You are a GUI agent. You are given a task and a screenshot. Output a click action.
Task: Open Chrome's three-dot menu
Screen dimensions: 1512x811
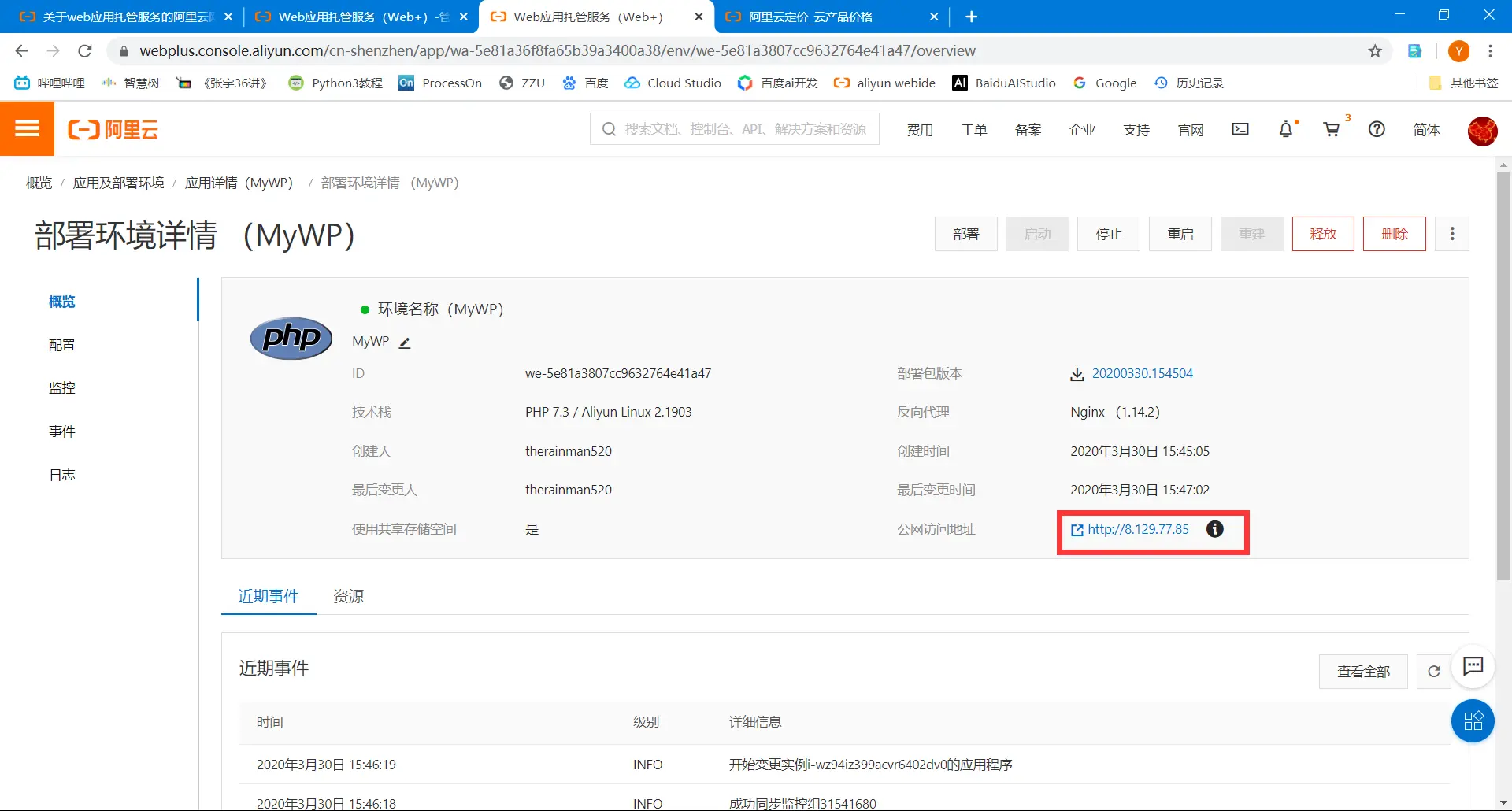click(x=1490, y=51)
